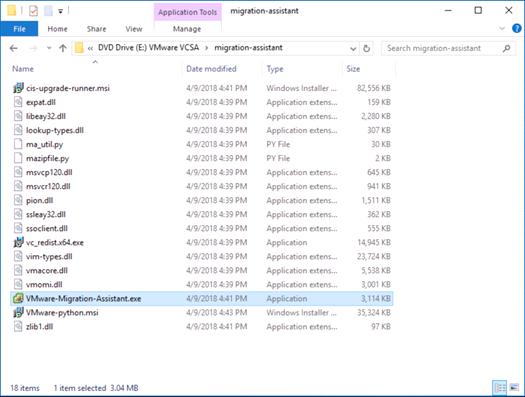Click the VMware-python.msi installer icon
The height and width of the screenshot is (397, 525).
click(18, 313)
